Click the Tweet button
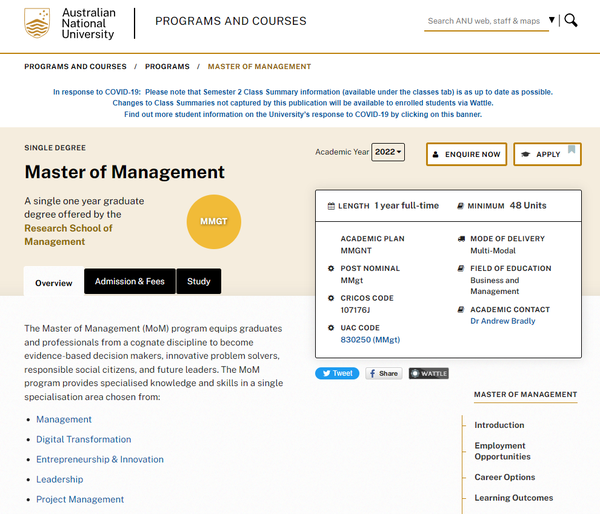The height and width of the screenshot is (514, 600). pos(337,373)
